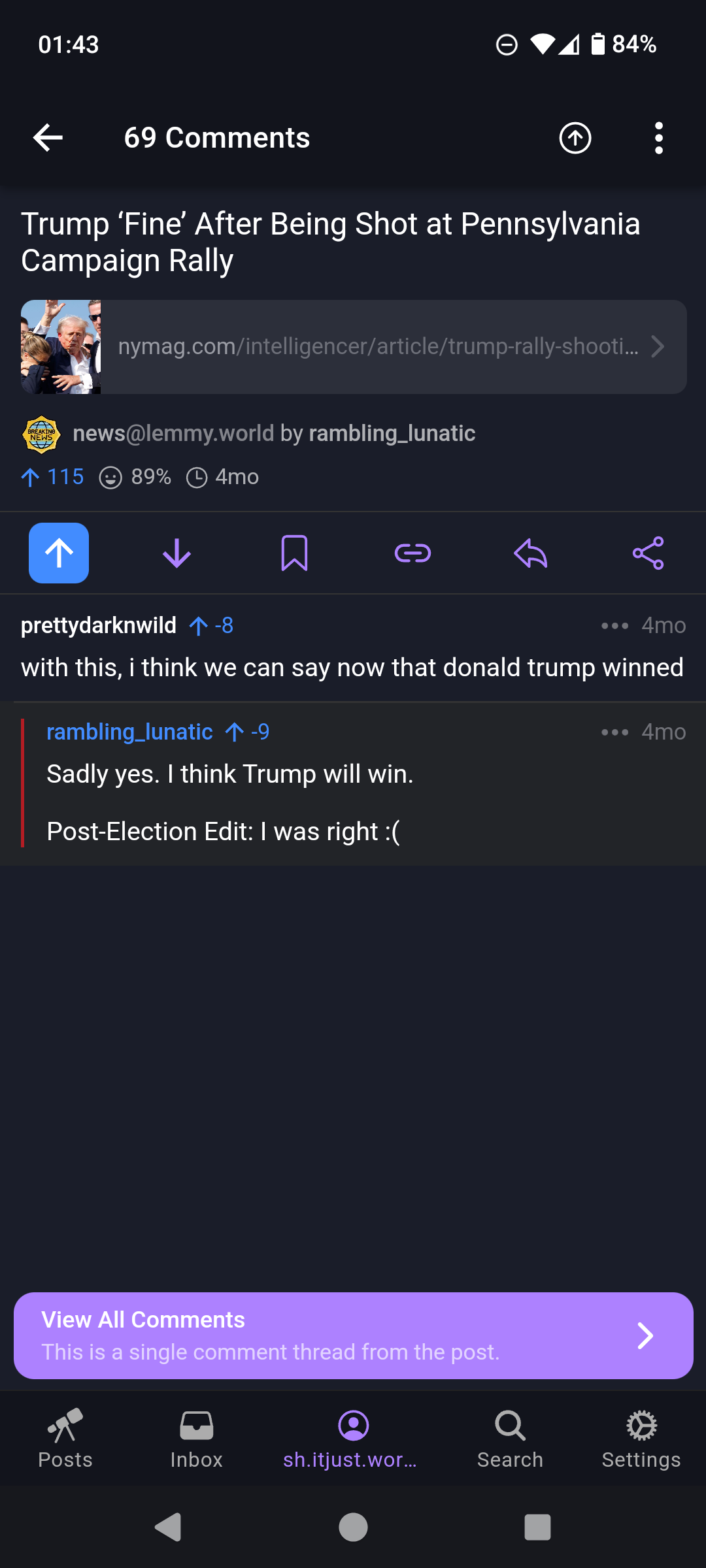Image resolution: width=706 pixels, height=1568 pixels.
Task: Open the three-dot overflow menu
Action: (658, 138)
